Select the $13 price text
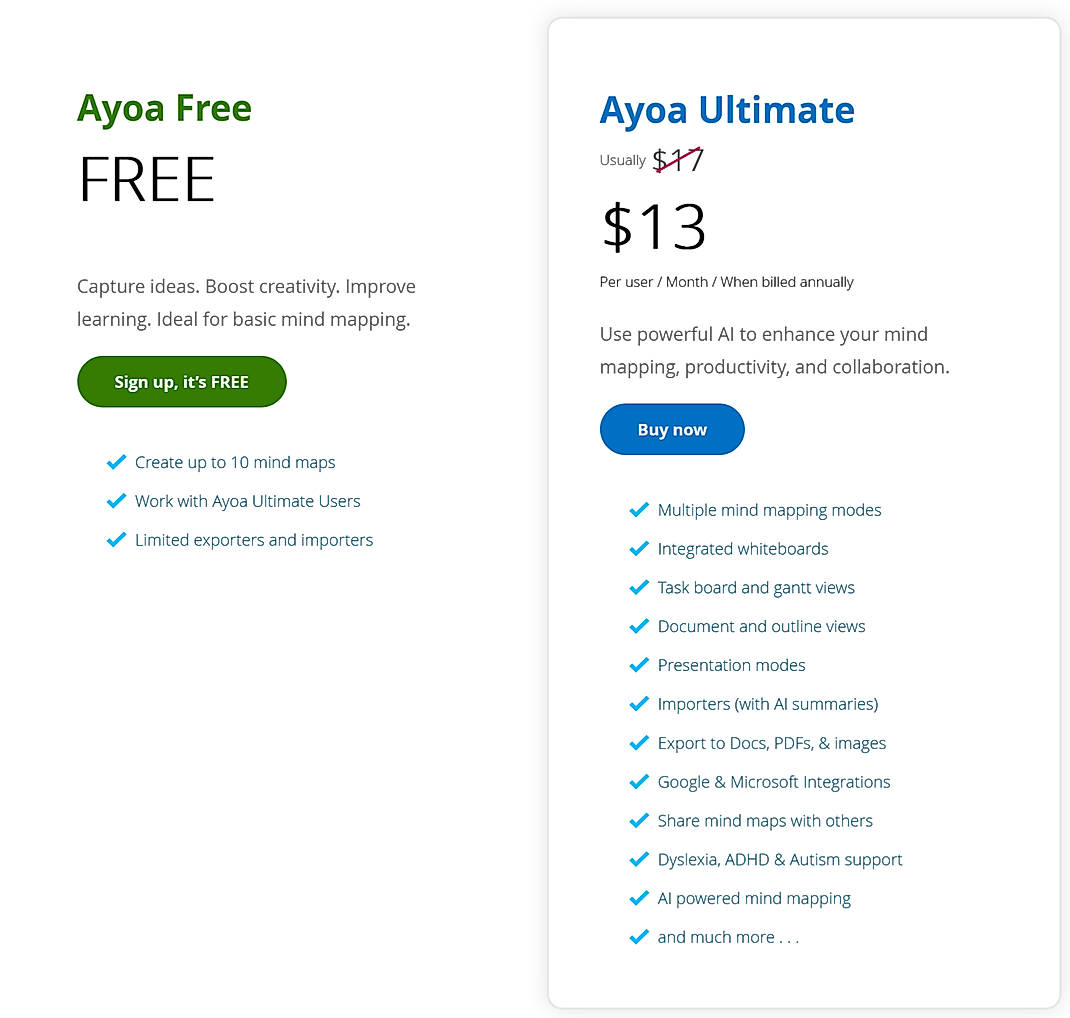Image resolution: width=1070 pixels, height=1018 pixels. click(653, 228)
